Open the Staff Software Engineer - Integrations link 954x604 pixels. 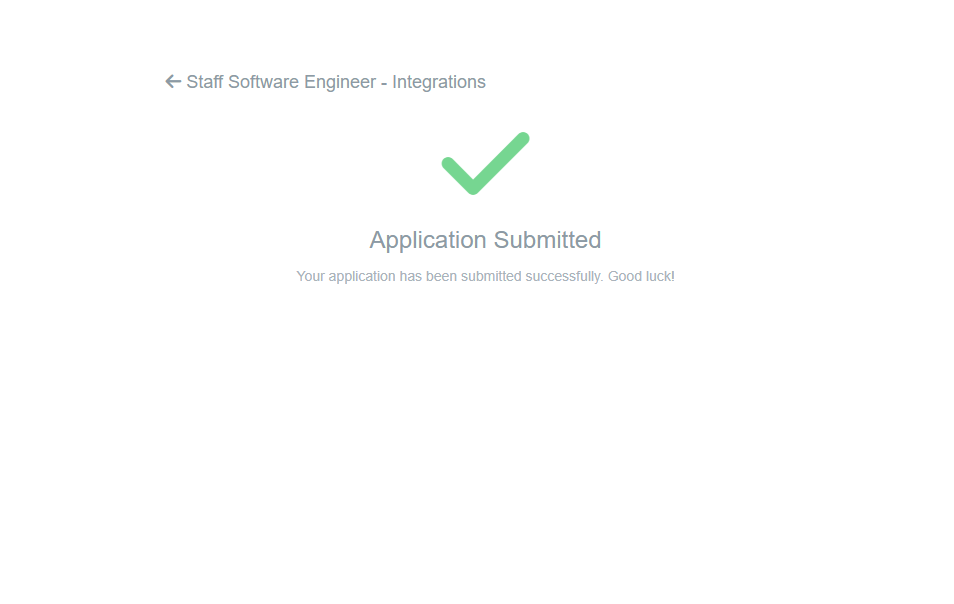336,82
